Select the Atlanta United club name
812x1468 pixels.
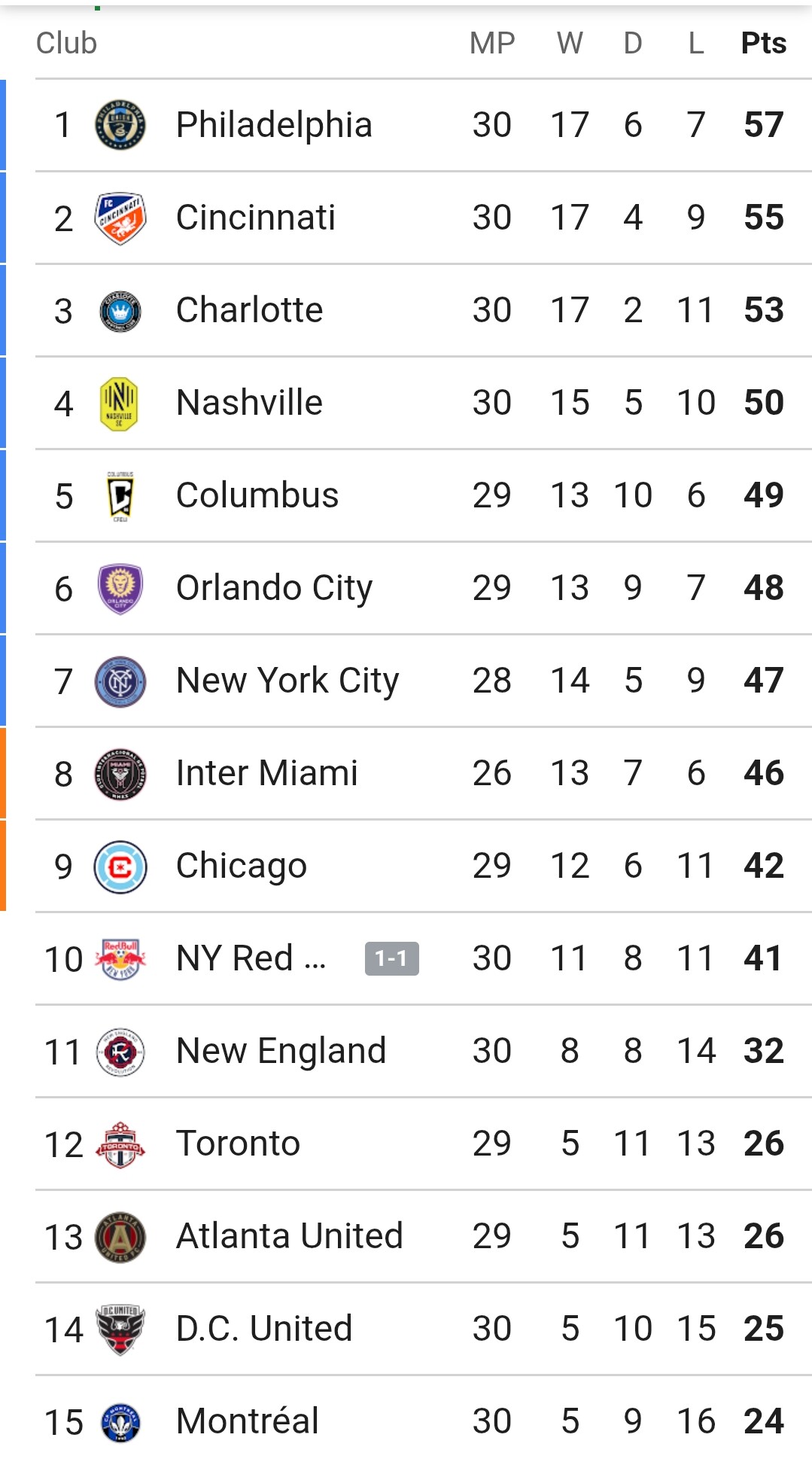[290, 1236]
